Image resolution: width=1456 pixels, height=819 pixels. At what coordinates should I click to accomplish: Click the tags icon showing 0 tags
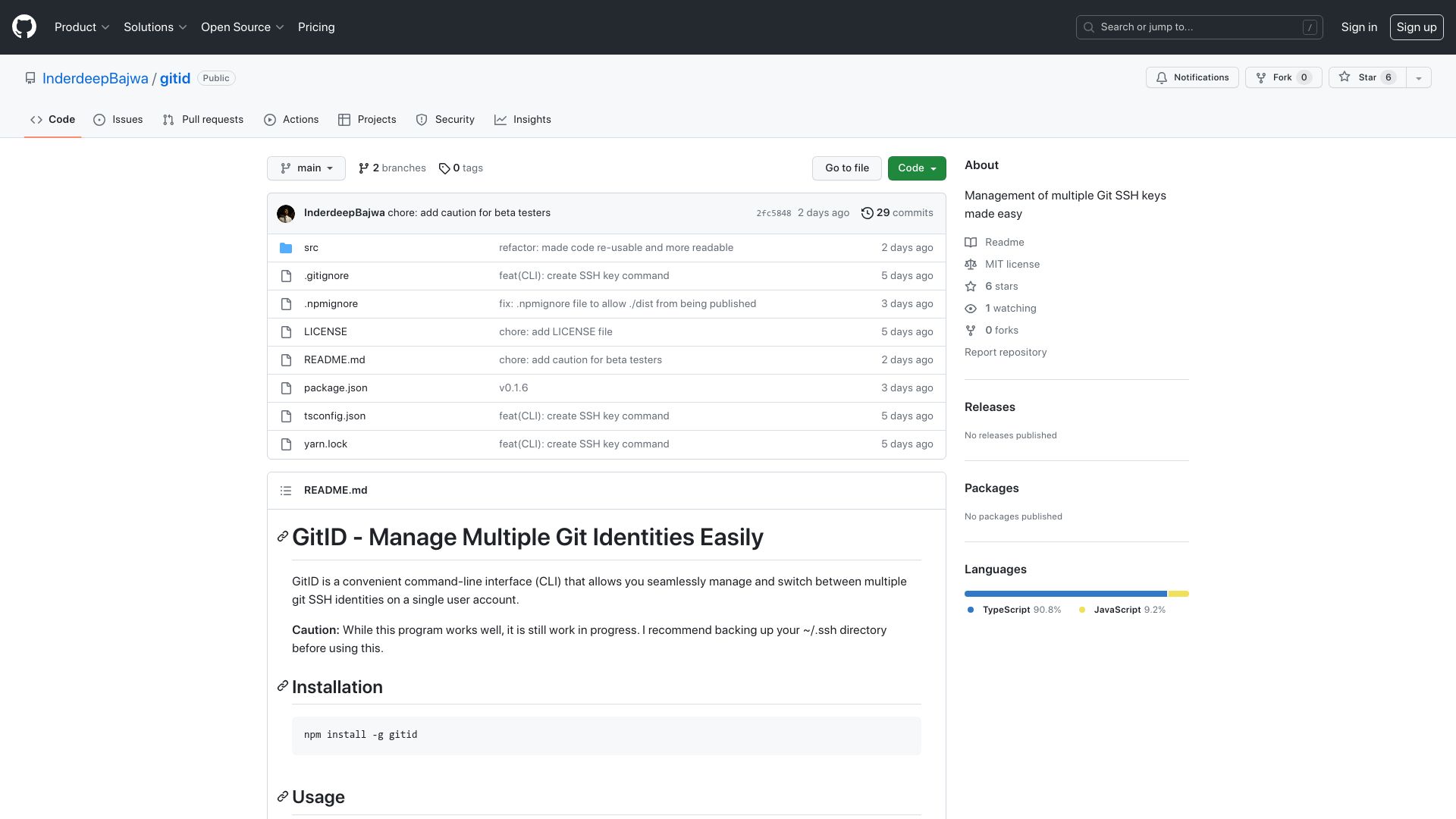click(444, 168)
